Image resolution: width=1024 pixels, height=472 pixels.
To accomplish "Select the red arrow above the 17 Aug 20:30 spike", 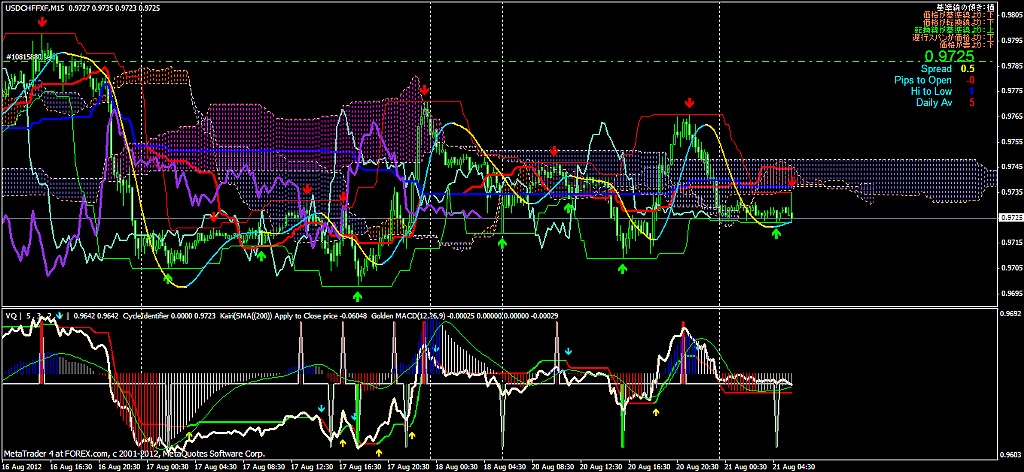I will (426, 90).
